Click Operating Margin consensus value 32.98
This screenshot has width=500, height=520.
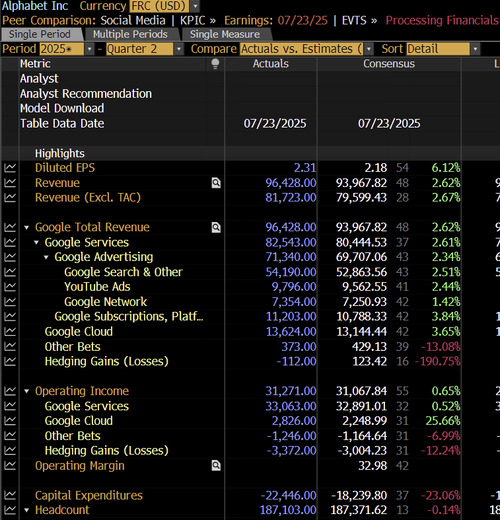(373, 466)
